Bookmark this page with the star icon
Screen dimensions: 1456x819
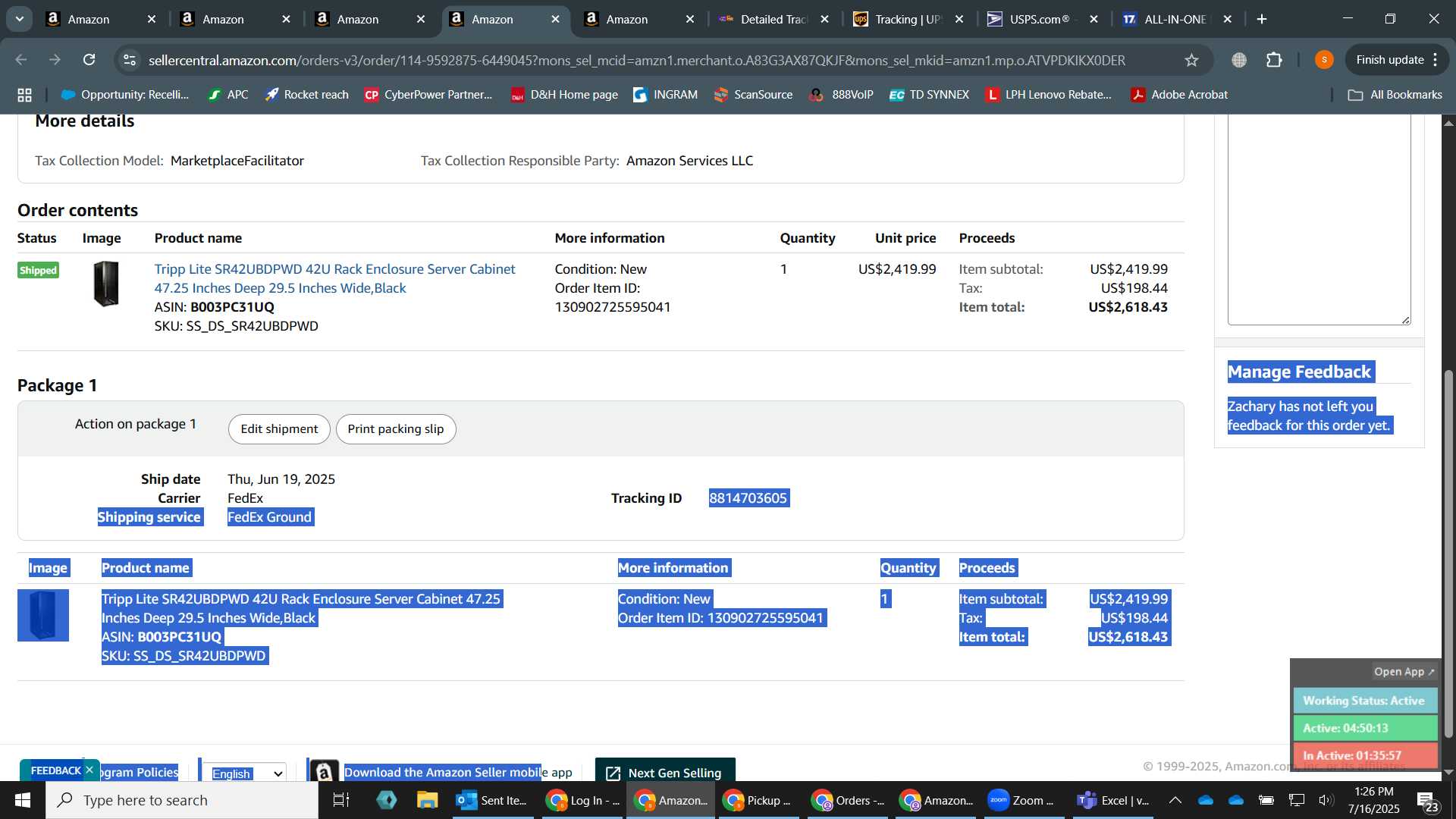tap(1191, 60)
